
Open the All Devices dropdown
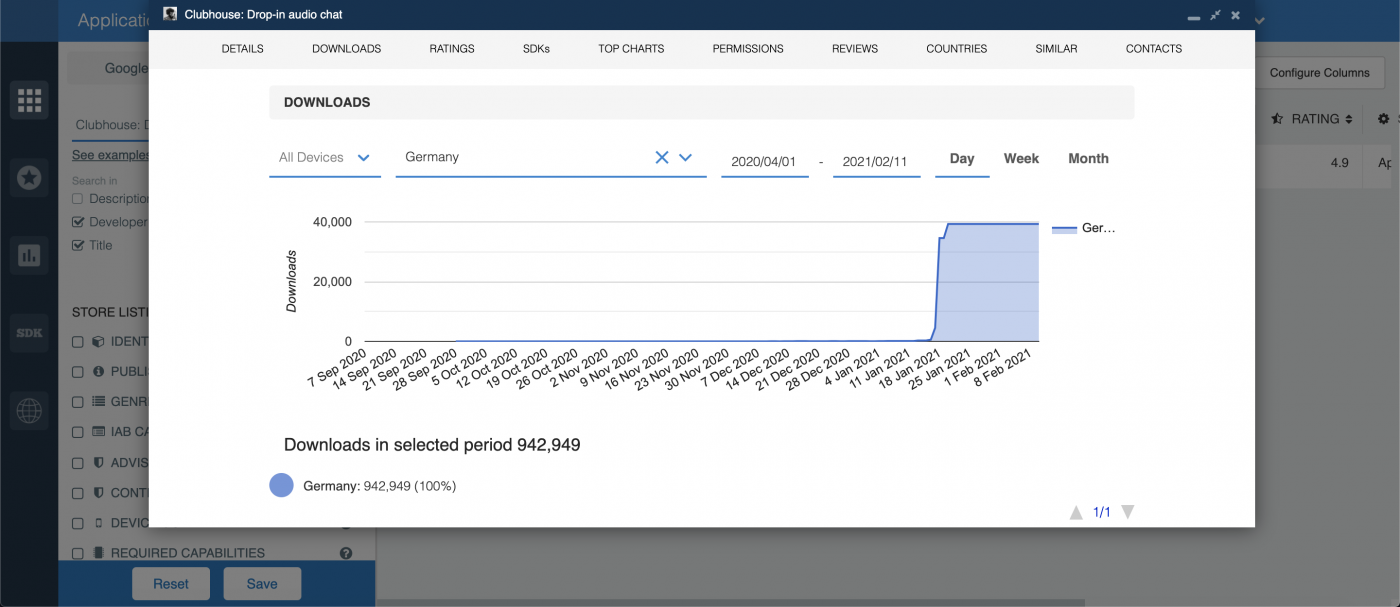coord(324,157)
